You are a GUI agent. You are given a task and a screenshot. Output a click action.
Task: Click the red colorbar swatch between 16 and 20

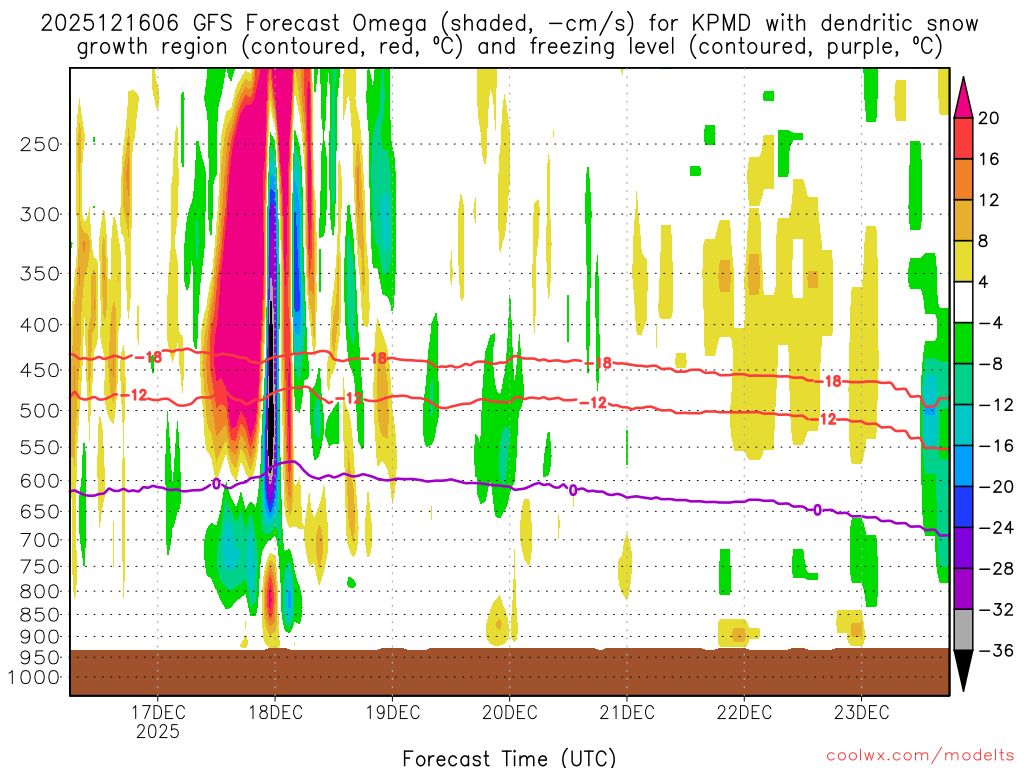(x=963, y=138)
